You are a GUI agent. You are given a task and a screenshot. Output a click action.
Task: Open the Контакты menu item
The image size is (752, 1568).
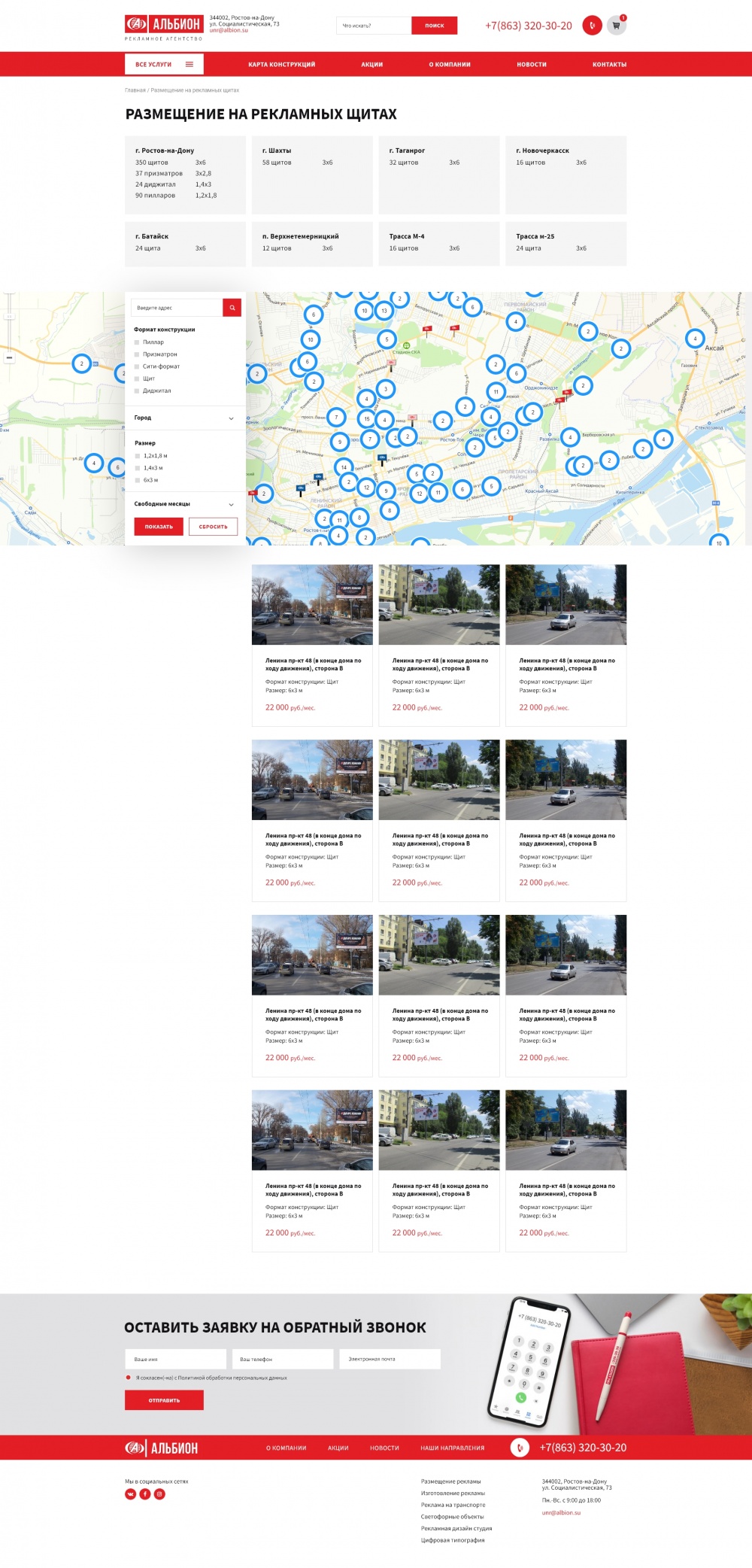click(x=608, y=65)
